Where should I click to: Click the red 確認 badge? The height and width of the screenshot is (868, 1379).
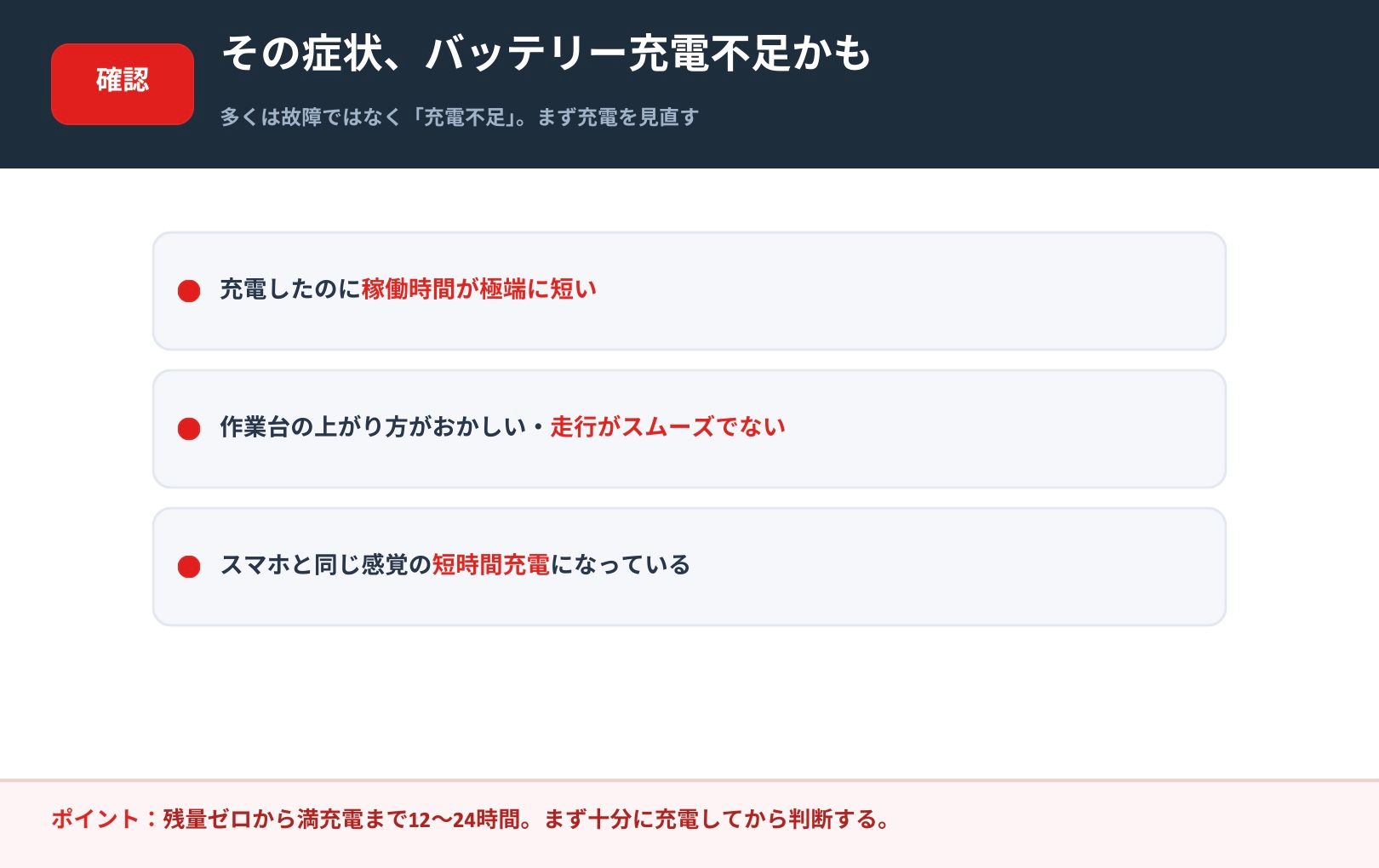point(123,84)
